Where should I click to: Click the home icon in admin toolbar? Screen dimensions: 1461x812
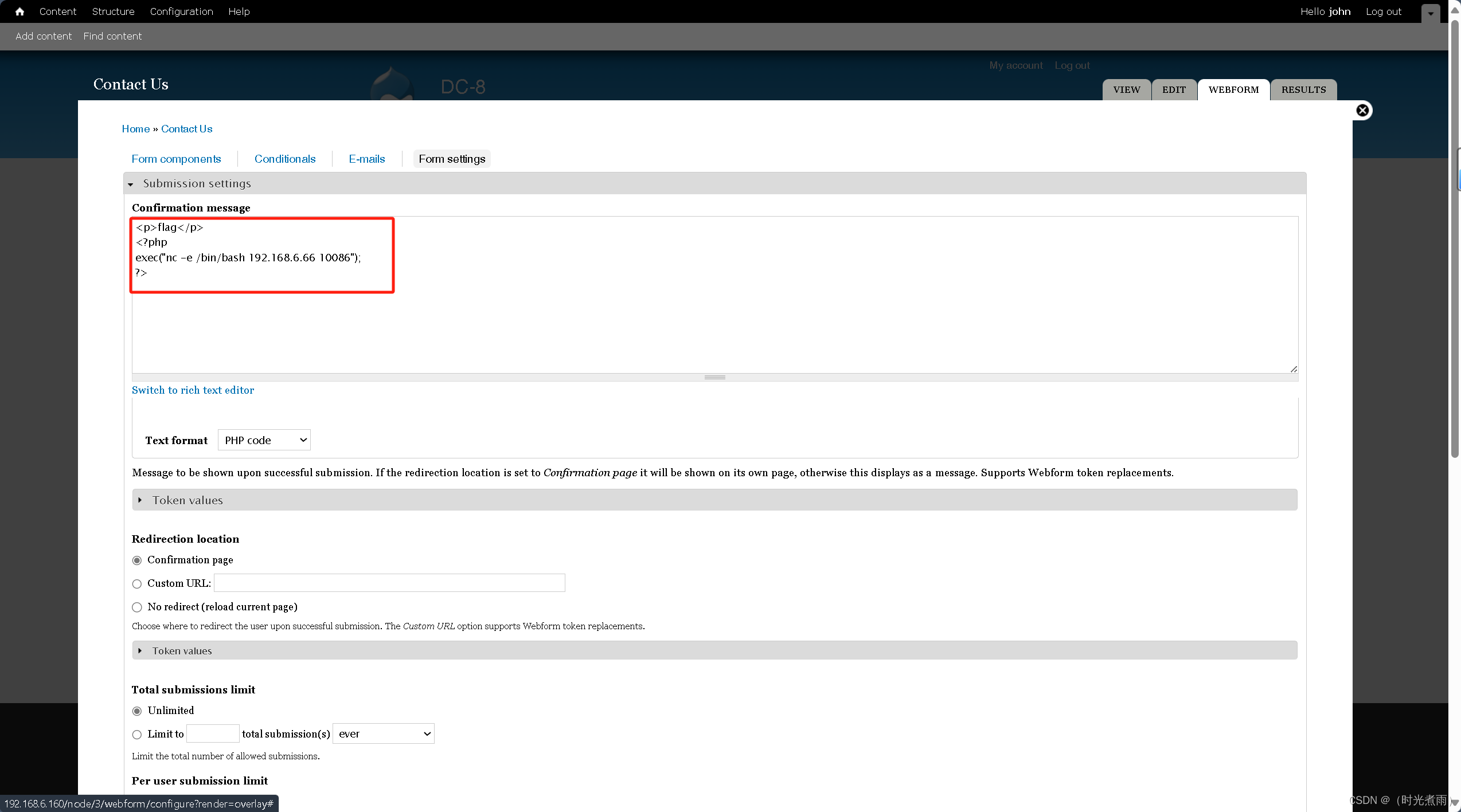(19, 11)
